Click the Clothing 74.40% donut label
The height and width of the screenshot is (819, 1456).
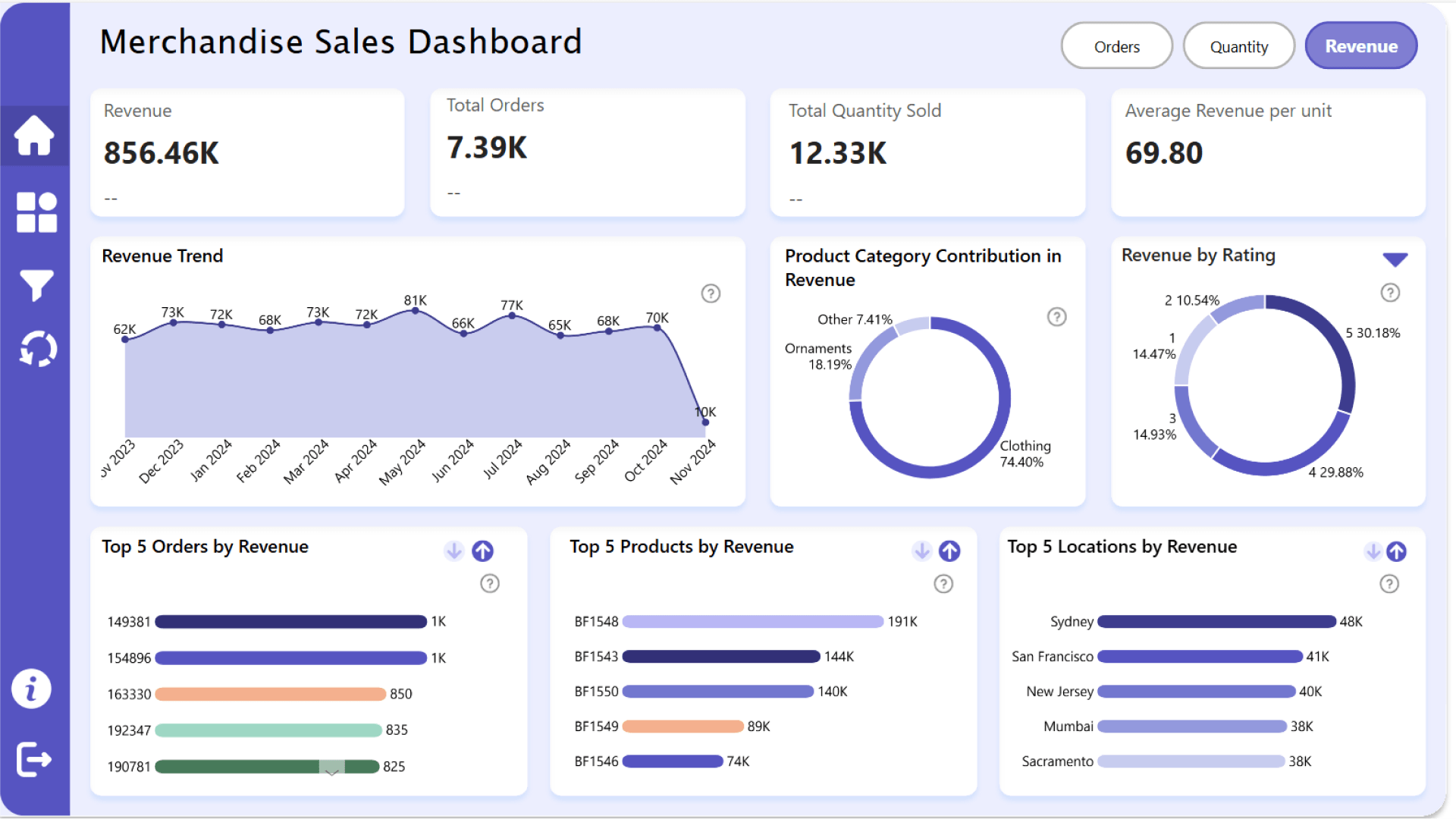point(1025,453)
